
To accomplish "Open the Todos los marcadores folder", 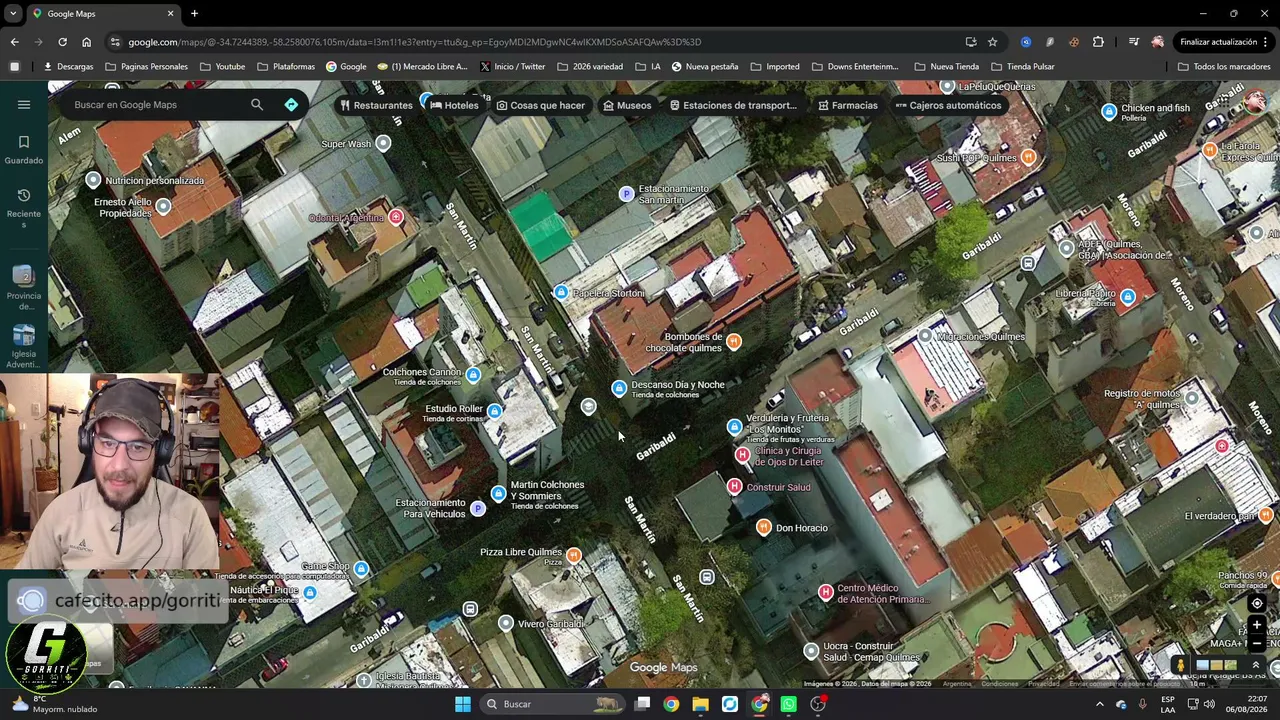I will 1224,67.
